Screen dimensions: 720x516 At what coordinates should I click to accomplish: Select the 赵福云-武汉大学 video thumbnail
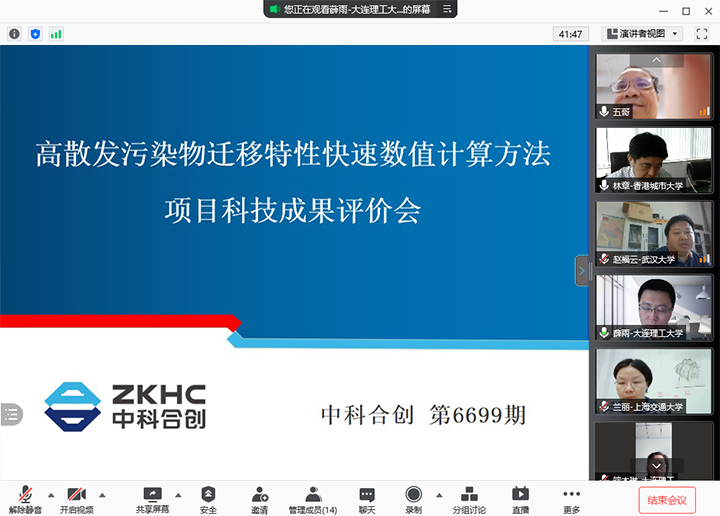tap(653, 233)
